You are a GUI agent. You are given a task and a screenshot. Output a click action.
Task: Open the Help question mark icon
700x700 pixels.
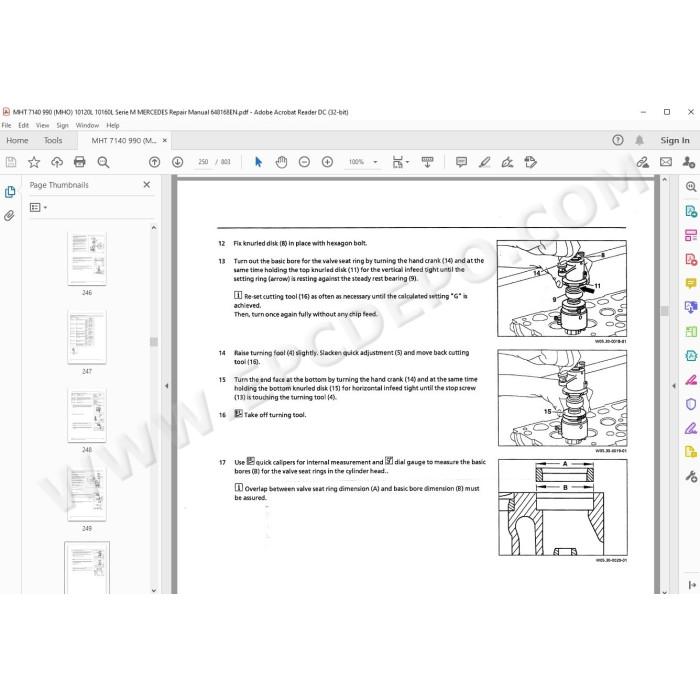coord(618,140)
